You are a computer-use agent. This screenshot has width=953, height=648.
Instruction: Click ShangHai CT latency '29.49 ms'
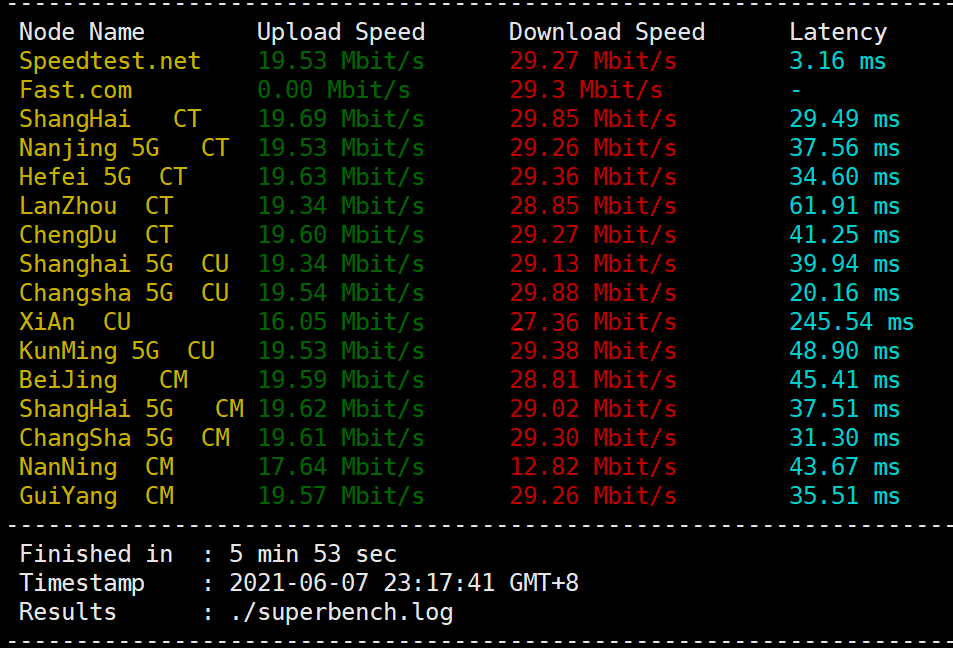point(845,119)
